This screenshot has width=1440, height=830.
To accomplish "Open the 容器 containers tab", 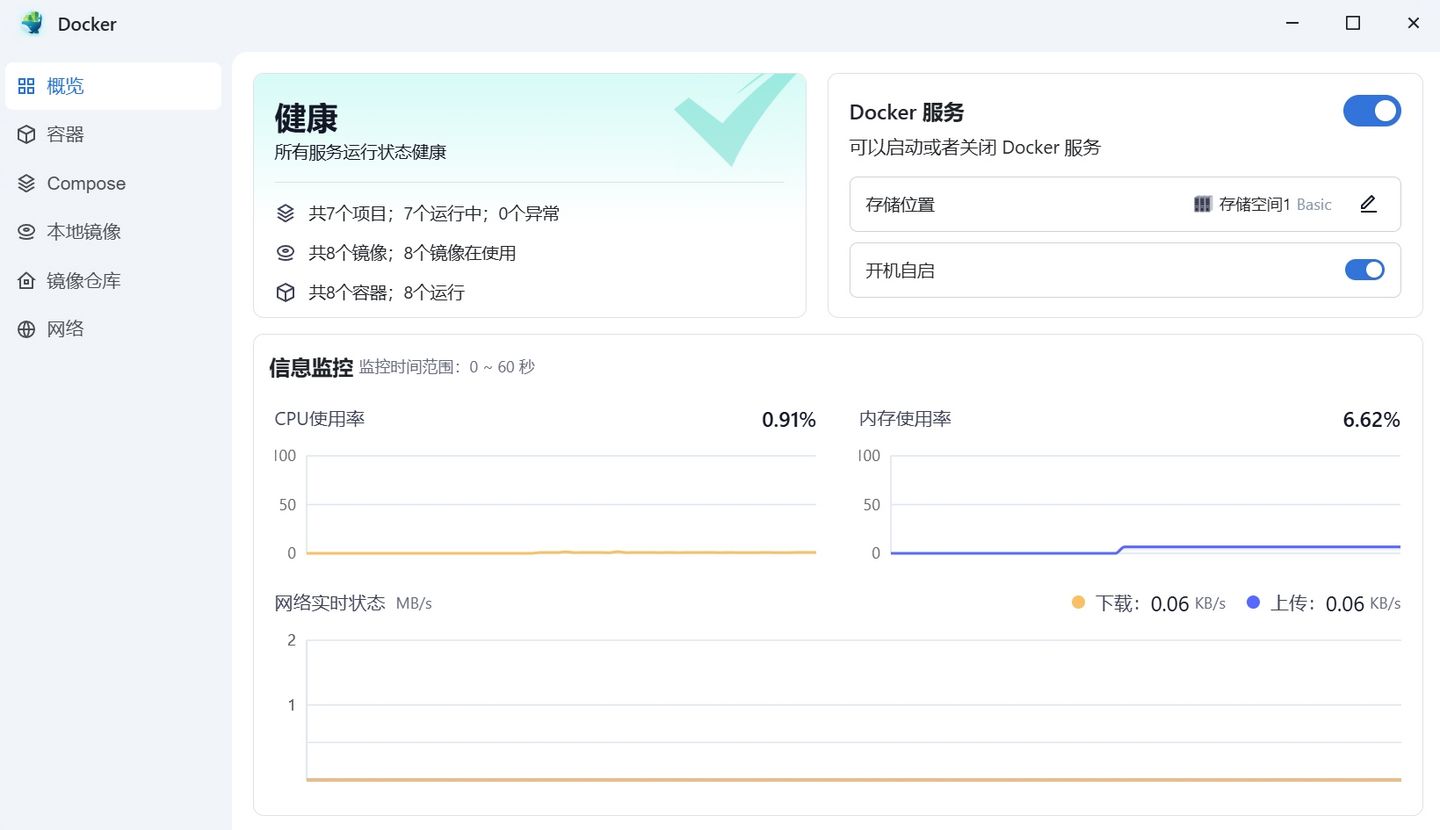I will point(66,134).
